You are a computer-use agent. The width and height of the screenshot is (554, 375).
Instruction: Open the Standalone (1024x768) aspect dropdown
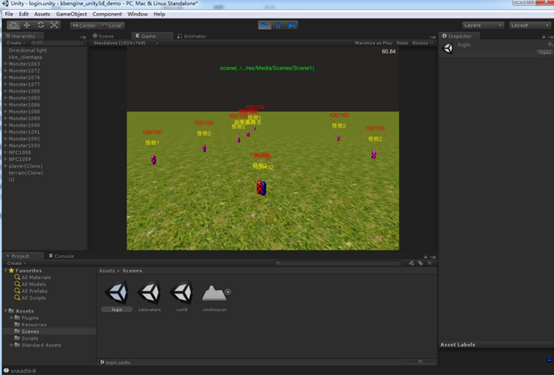(x=125, y=43)
